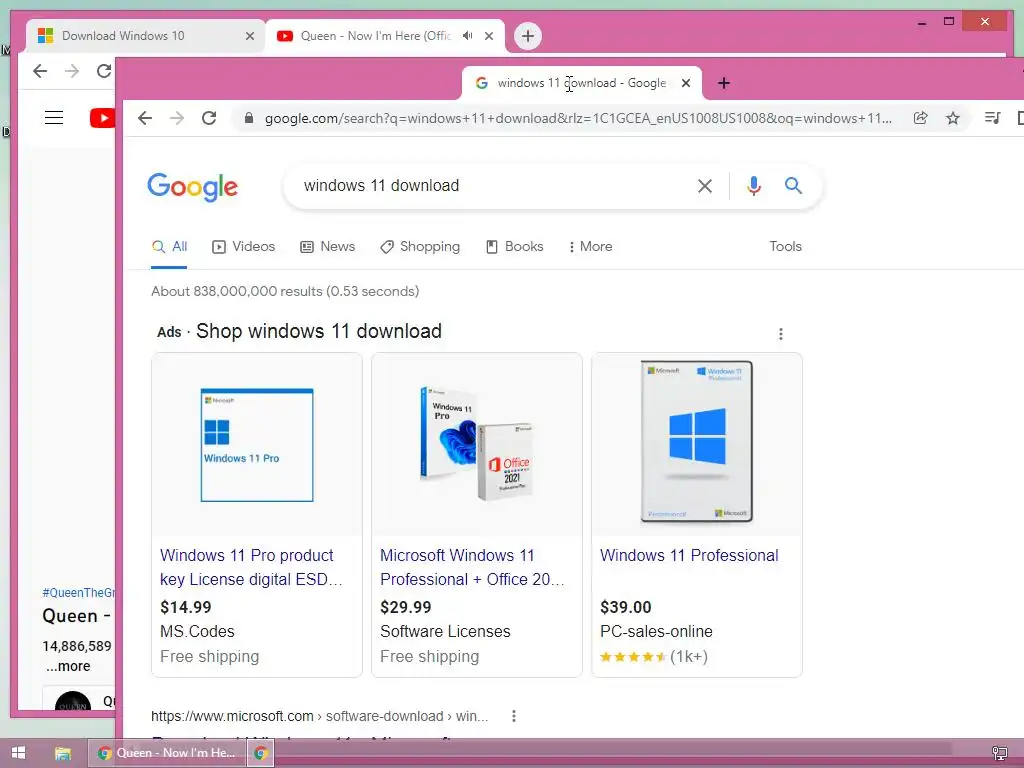The image size is (1024, 768).
Task: Bookmark this page with the star icon
Action: (953, 118)
